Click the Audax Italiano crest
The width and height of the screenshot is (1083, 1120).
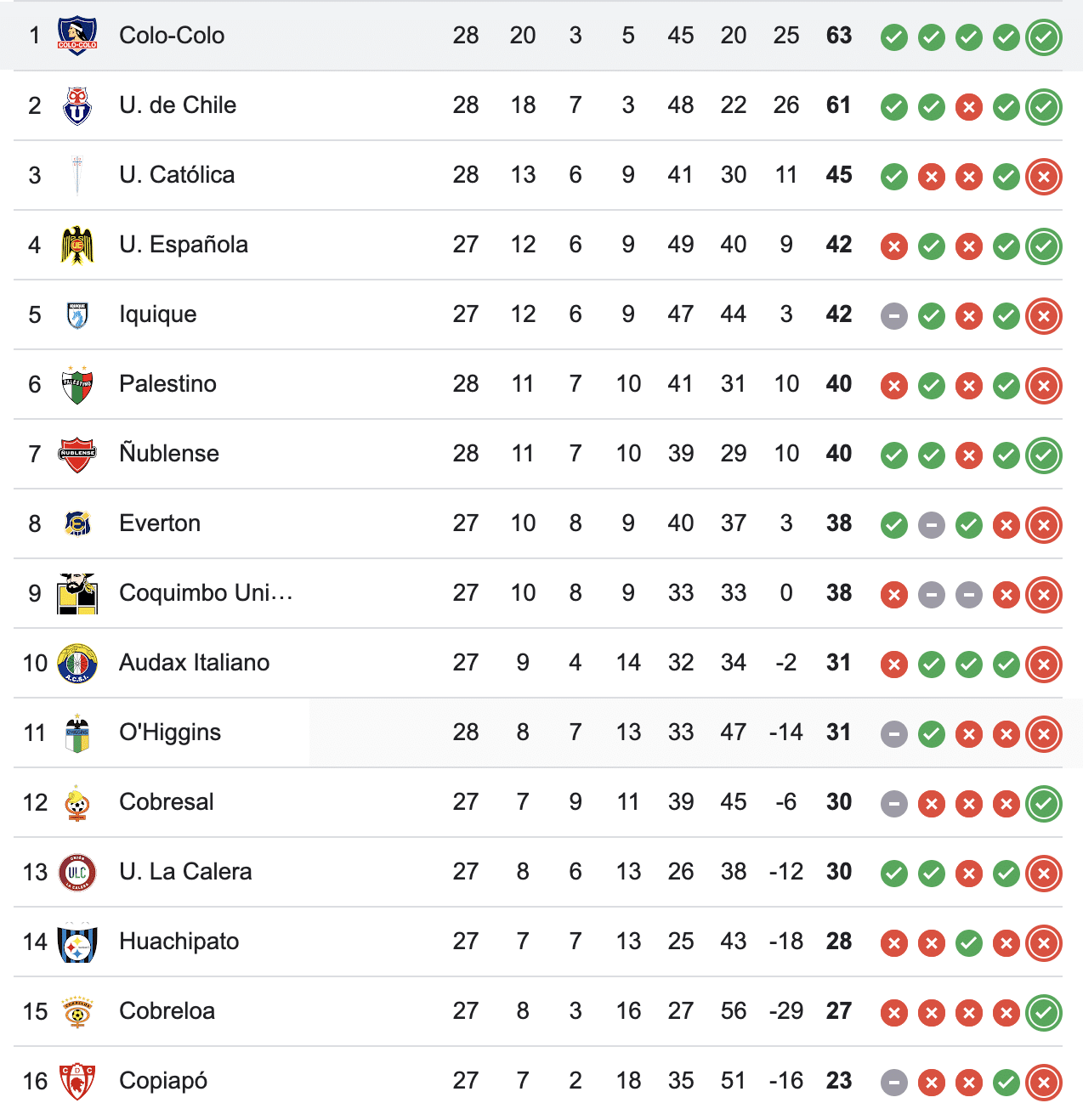tap(77, 663)
